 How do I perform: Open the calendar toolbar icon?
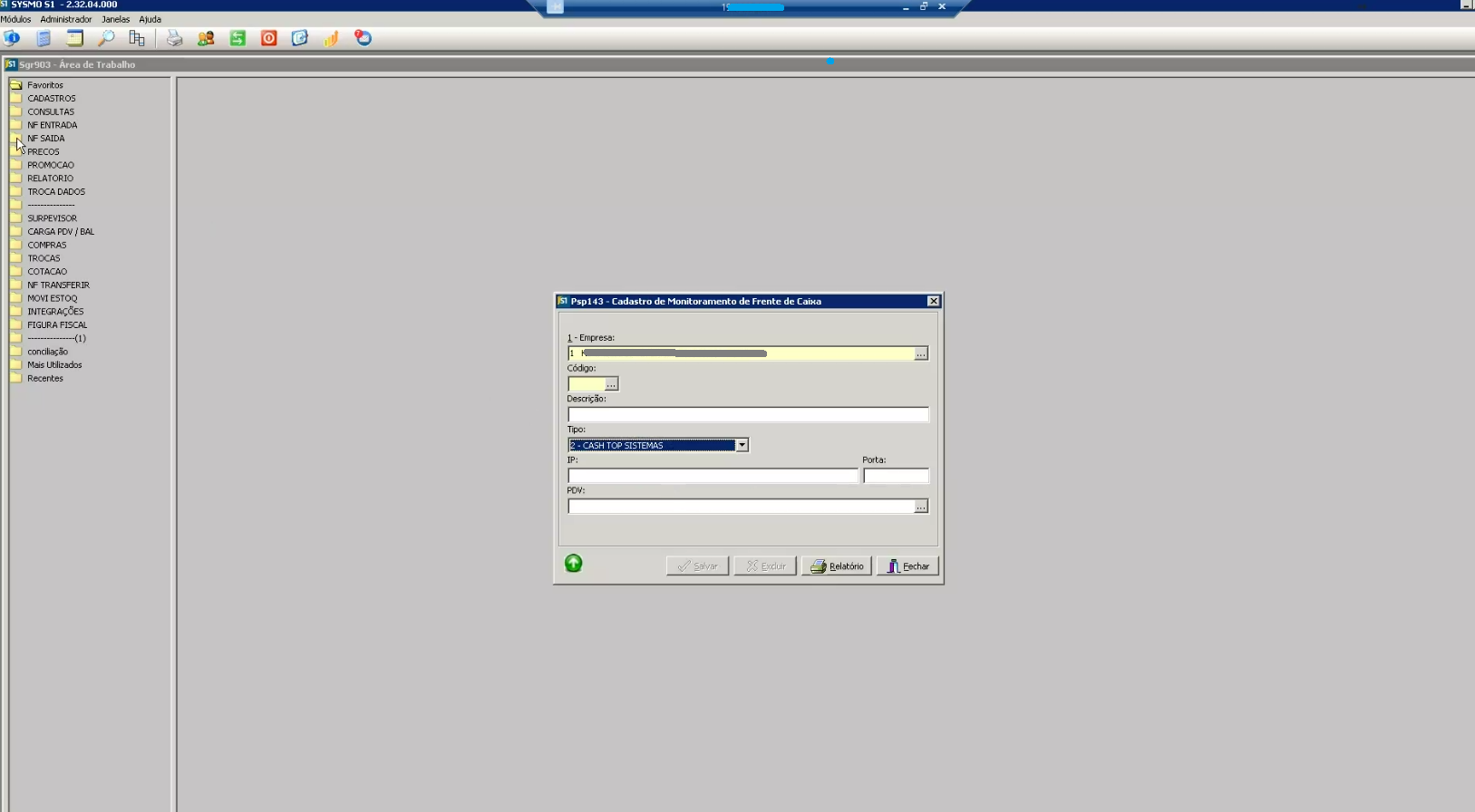[74, 38]
